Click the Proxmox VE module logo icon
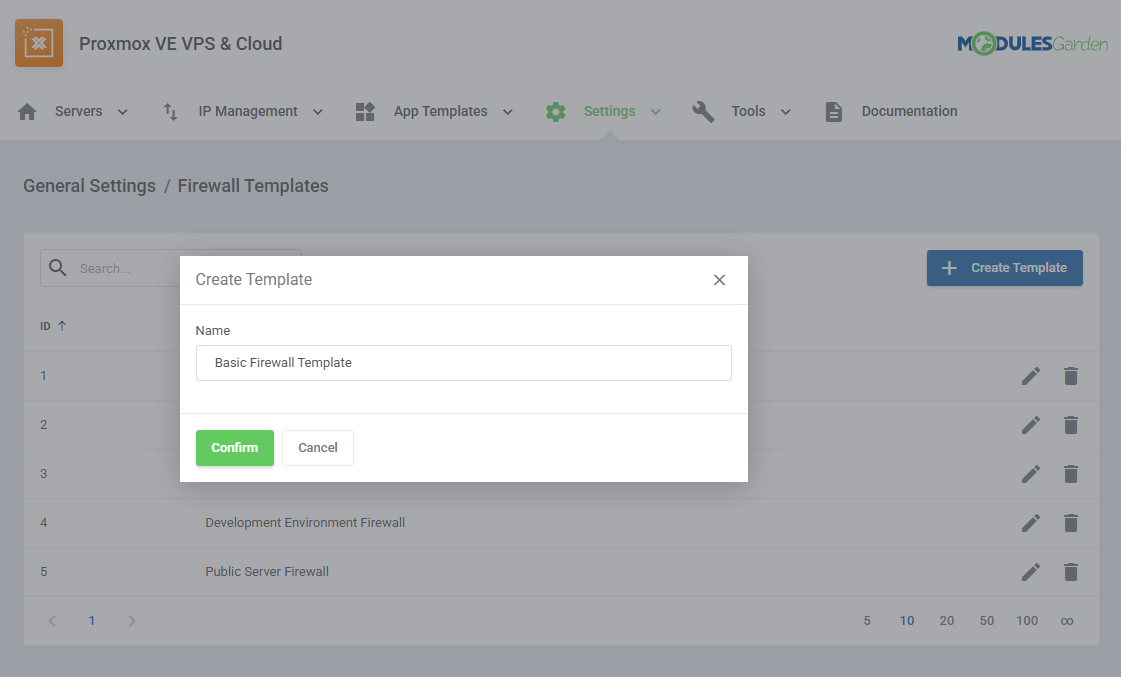The image size is (1121, 677). coord(39,43)
